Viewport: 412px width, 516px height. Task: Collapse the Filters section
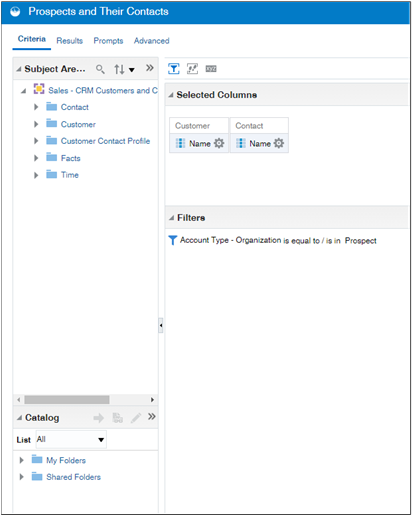click(171, 218)
